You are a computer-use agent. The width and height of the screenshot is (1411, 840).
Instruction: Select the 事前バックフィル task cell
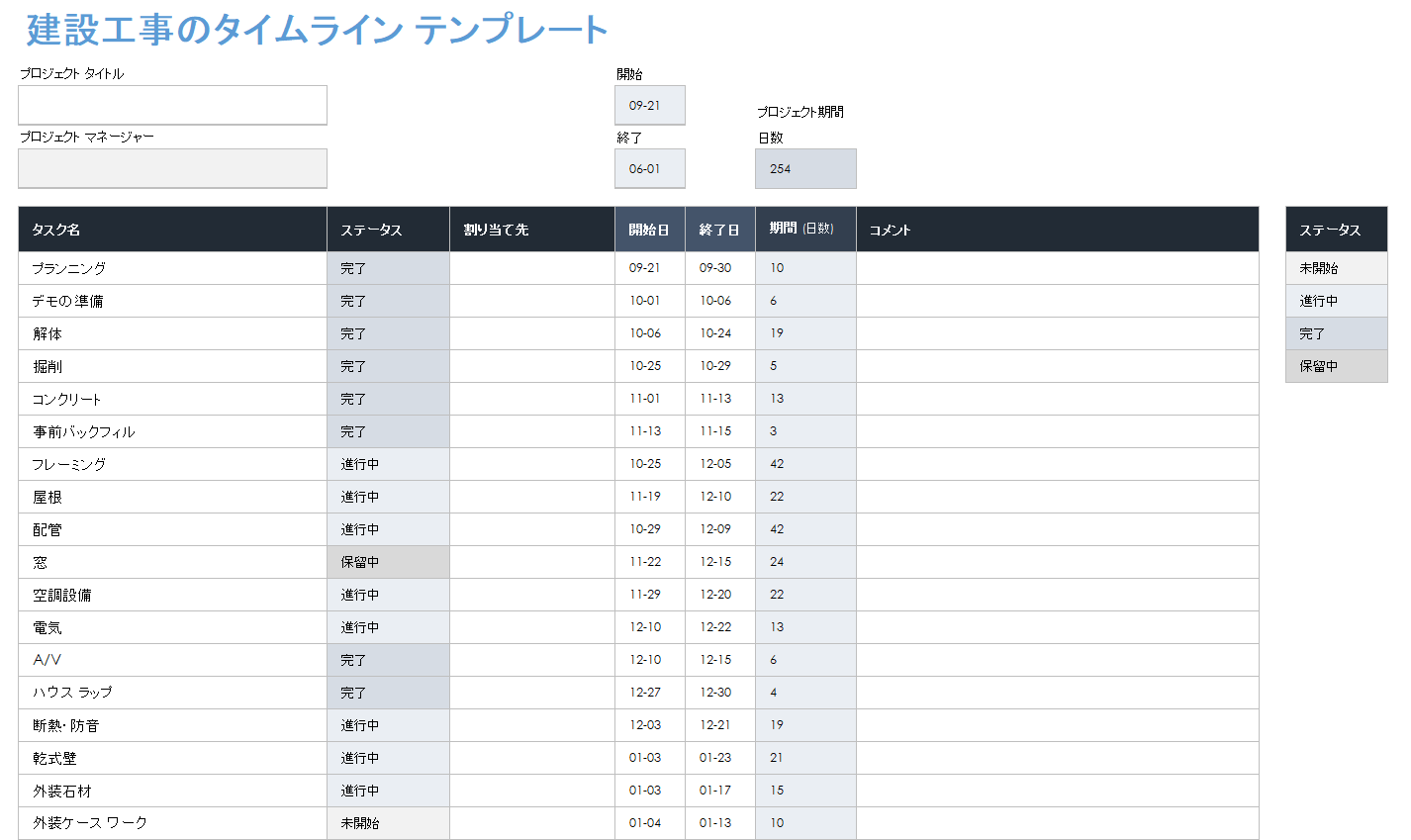[x=172, y=431]
